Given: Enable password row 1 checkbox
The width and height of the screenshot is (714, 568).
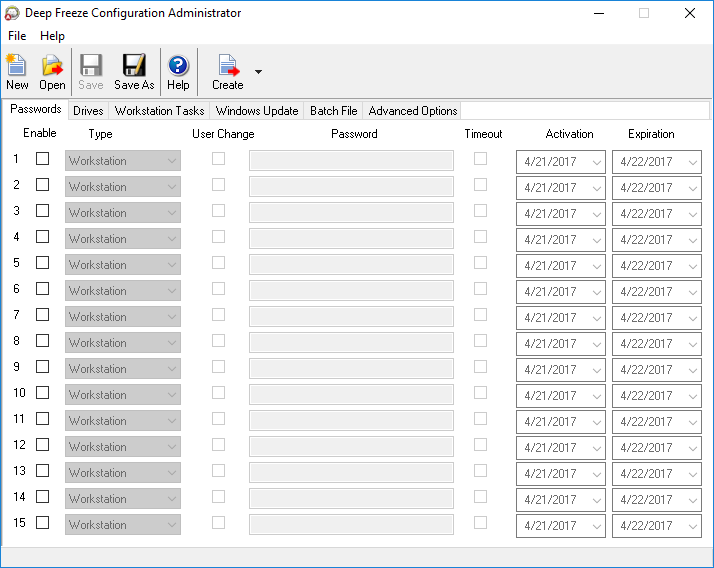Looking at the screenshot, I should pos(42,159).
